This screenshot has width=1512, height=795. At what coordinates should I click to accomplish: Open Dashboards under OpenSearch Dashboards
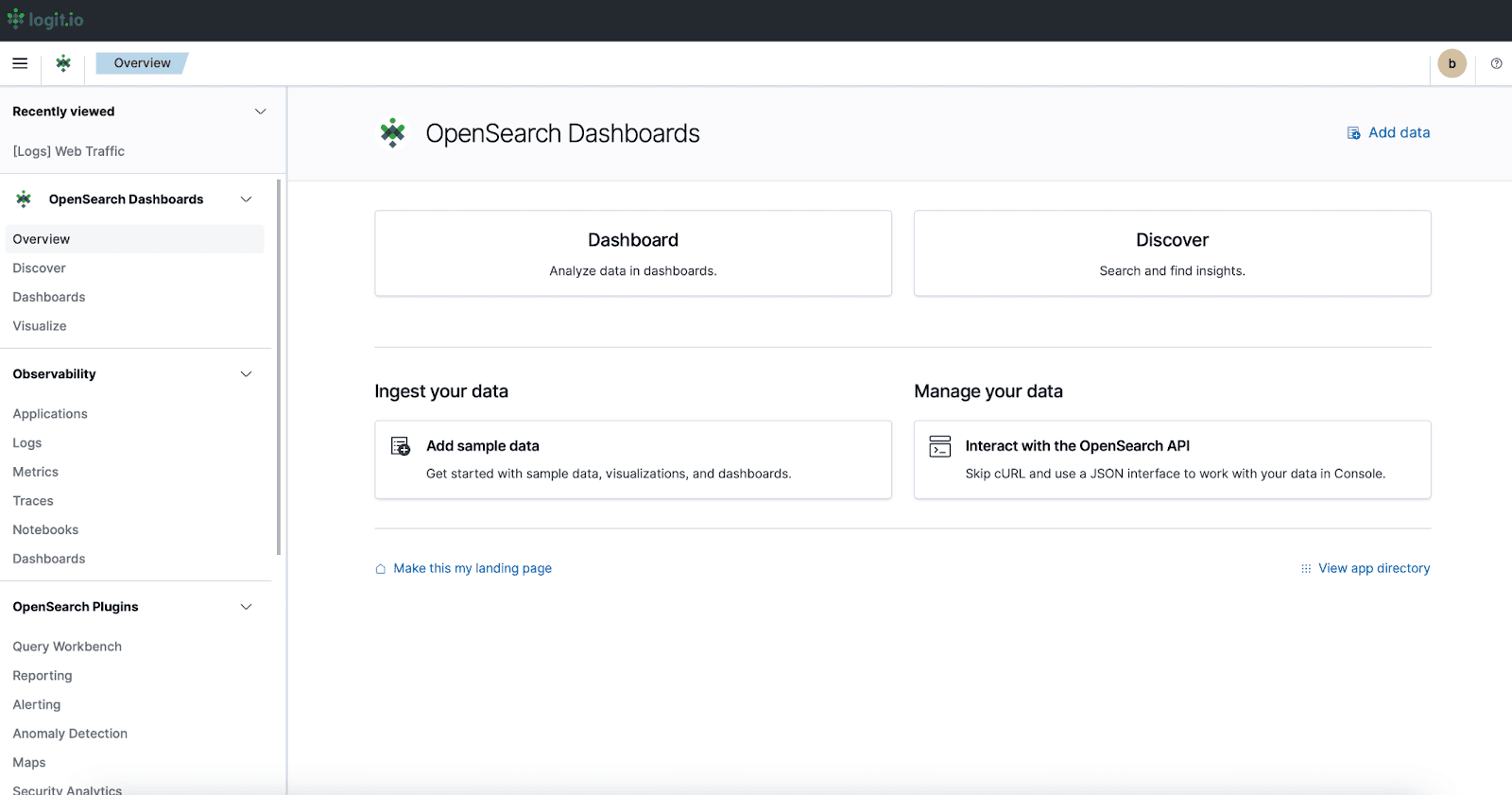coord(49,297)
